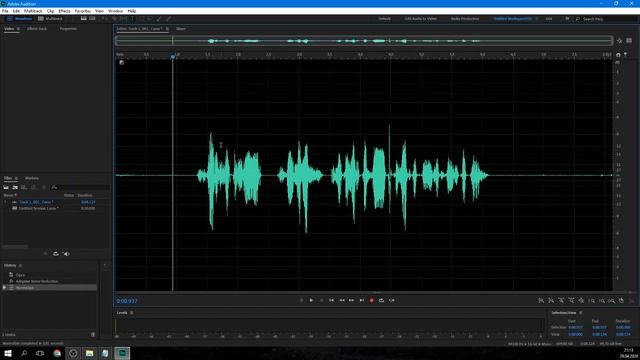Image resolution: width=640 pixels, height=360 pixels.
Task: Switch to the Properties tab
Action: click(x=68, y=29)
